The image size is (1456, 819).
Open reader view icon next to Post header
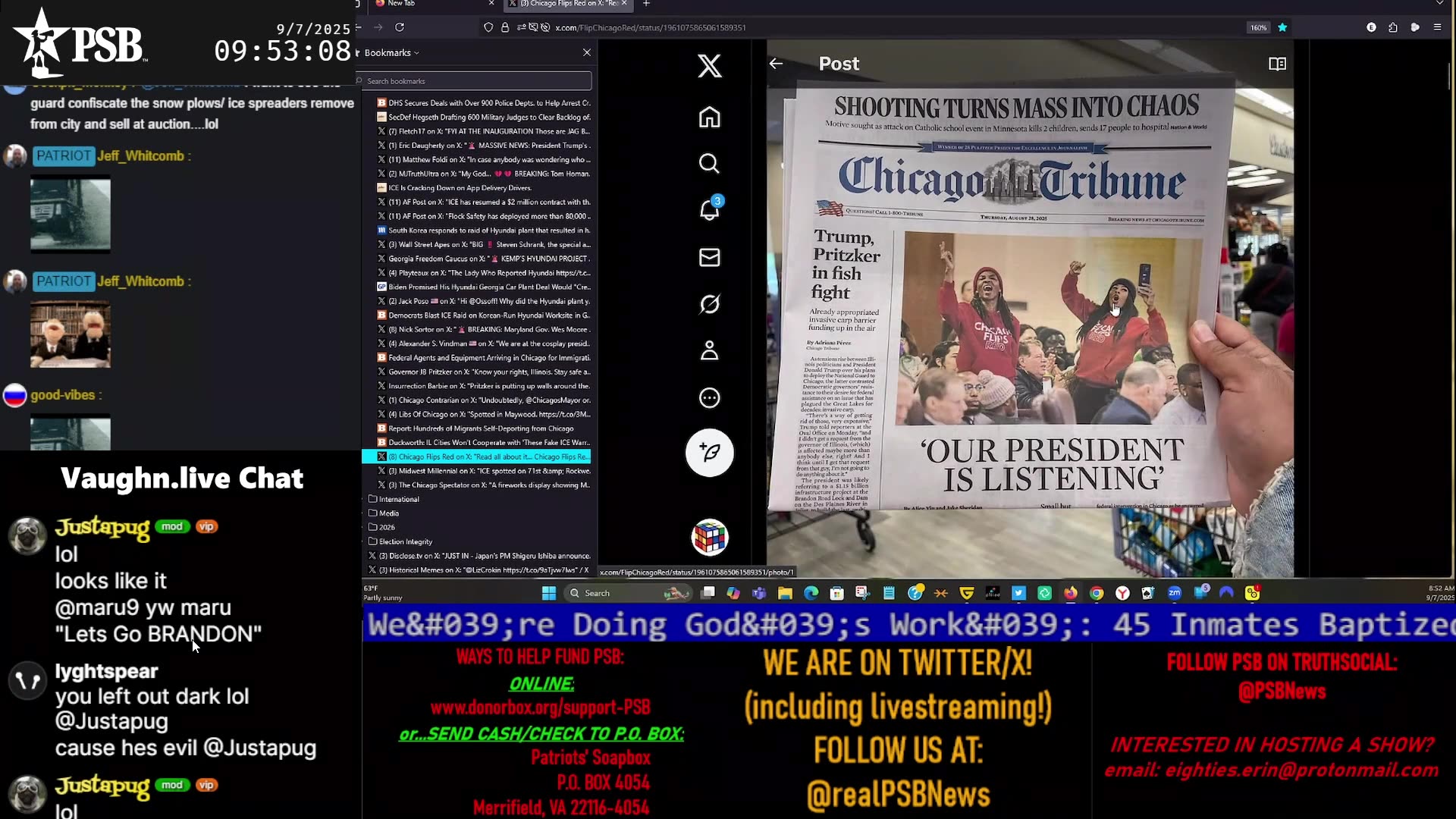1277,64
